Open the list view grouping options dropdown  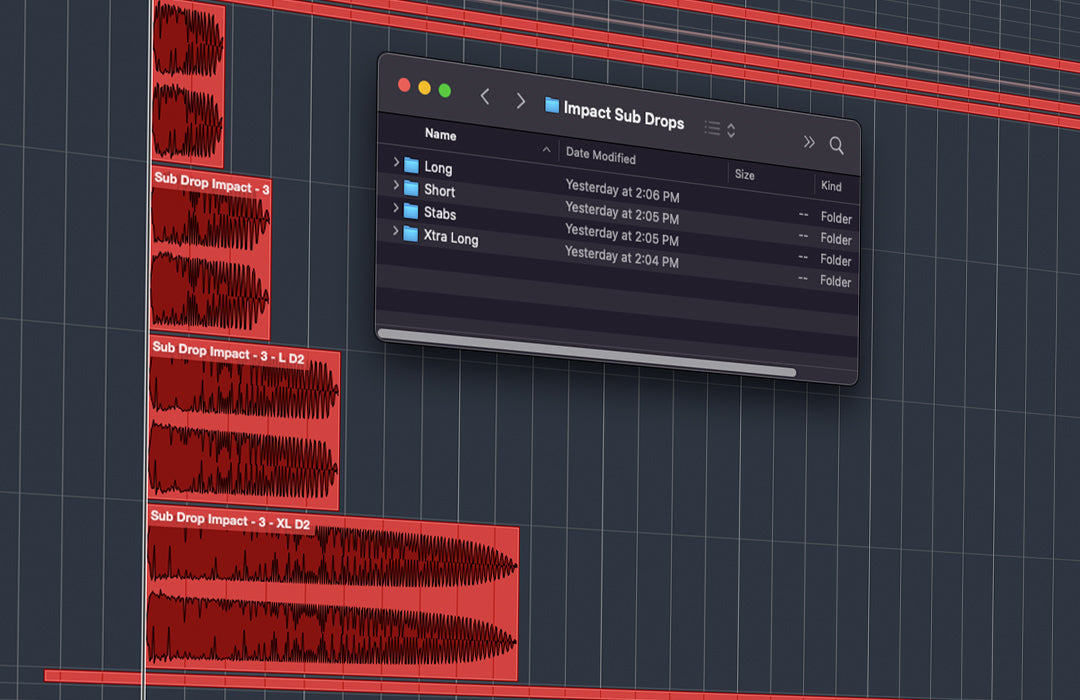[720, 129]
